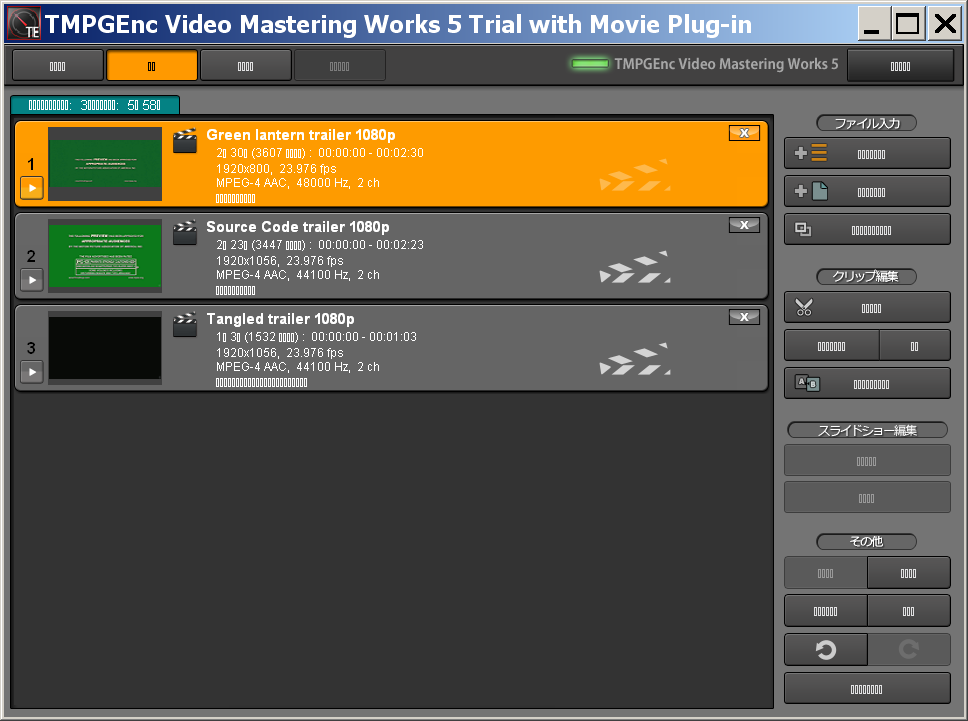
Task: Click the narrow right part of split button below scissors
Action: (x=915, y=346)
